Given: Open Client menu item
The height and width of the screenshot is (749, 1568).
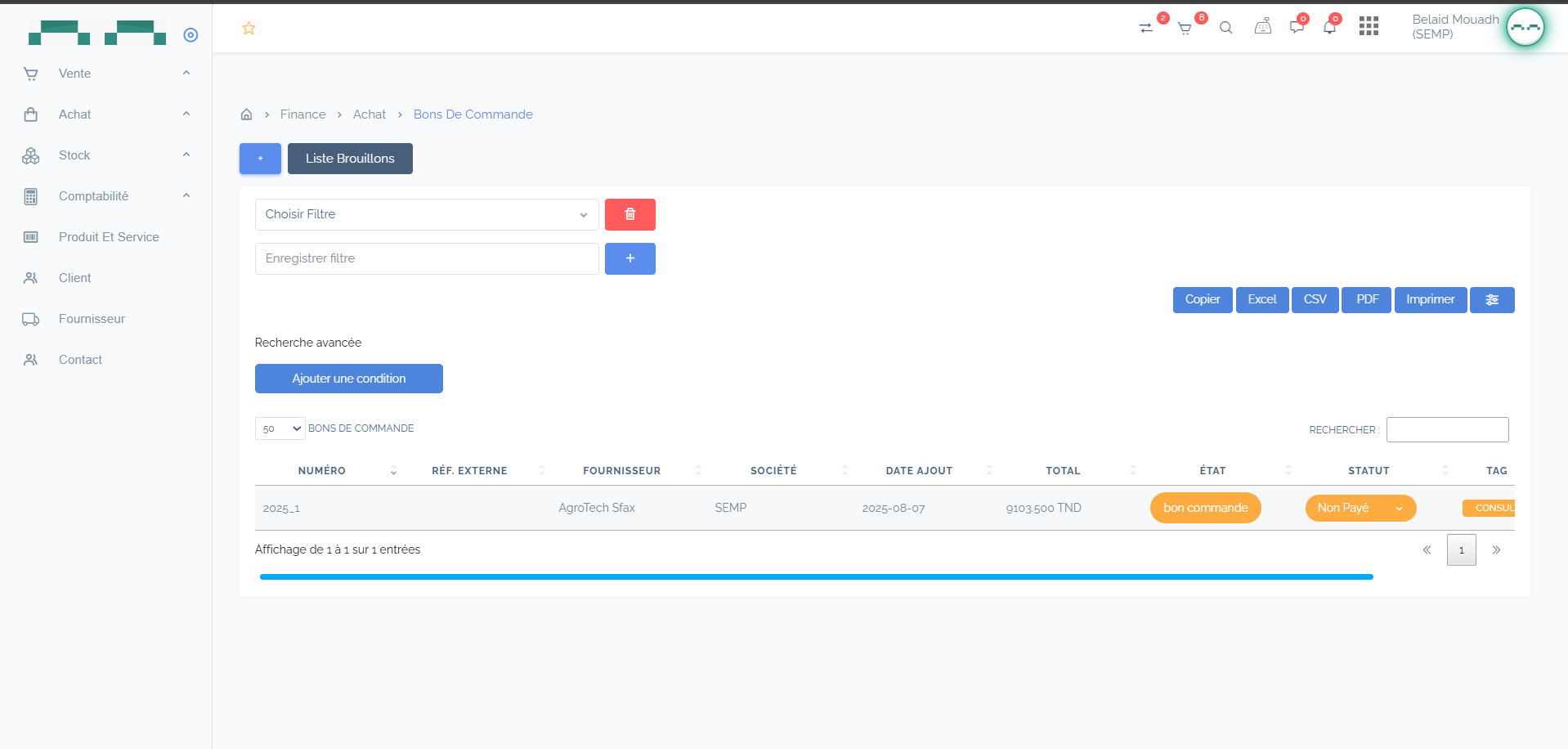Looking at the screenshot, I should point(74,278).
